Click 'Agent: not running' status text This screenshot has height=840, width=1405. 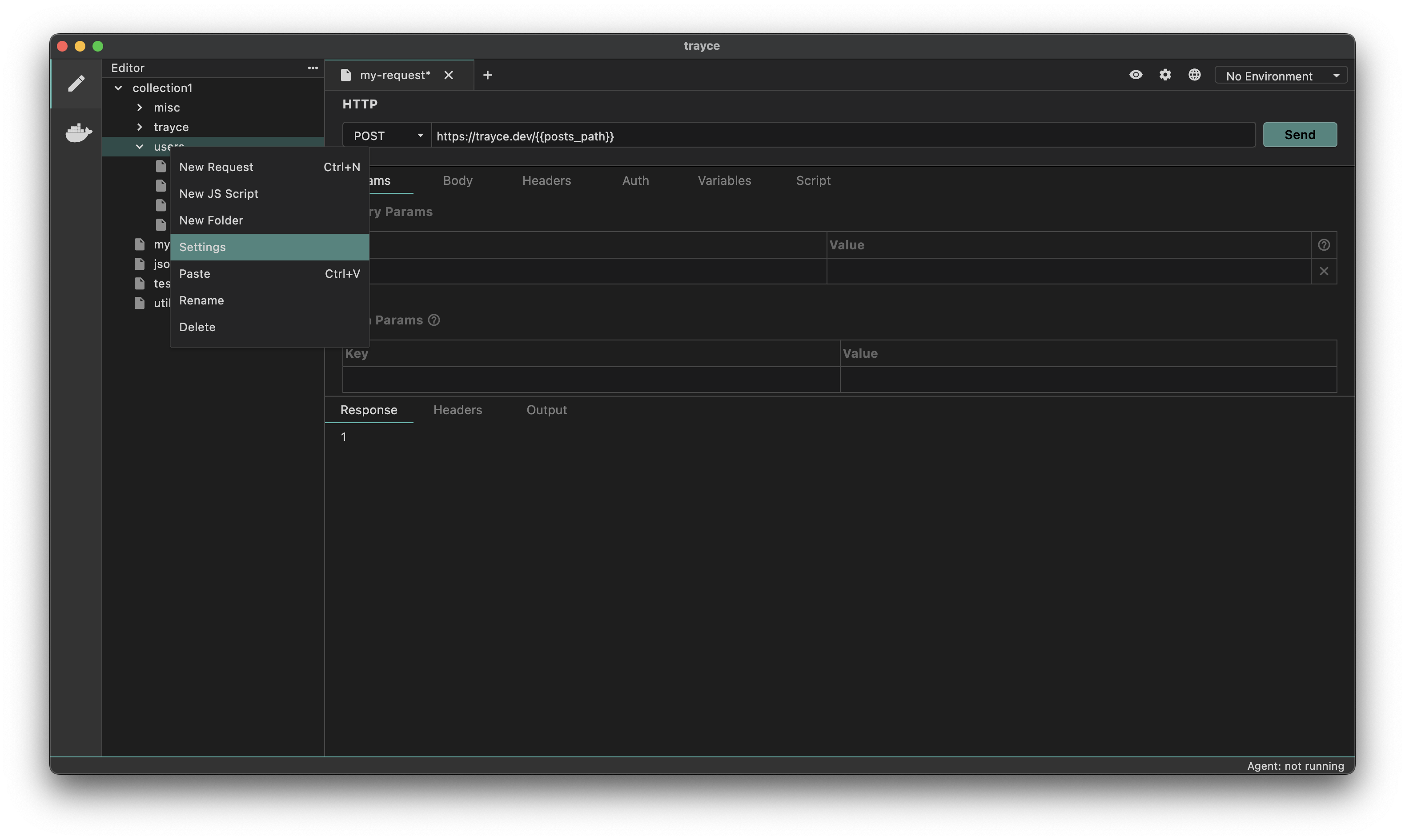tap(1295, 766)
